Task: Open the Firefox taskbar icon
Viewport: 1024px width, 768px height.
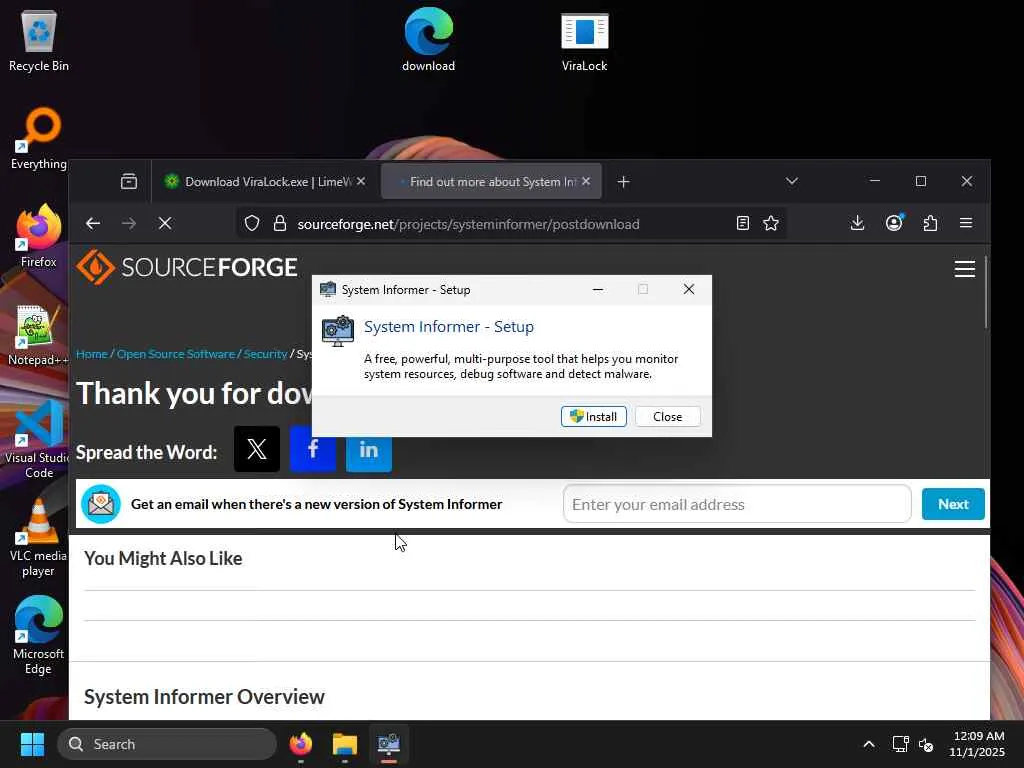Action: click(x=300, y=744)
